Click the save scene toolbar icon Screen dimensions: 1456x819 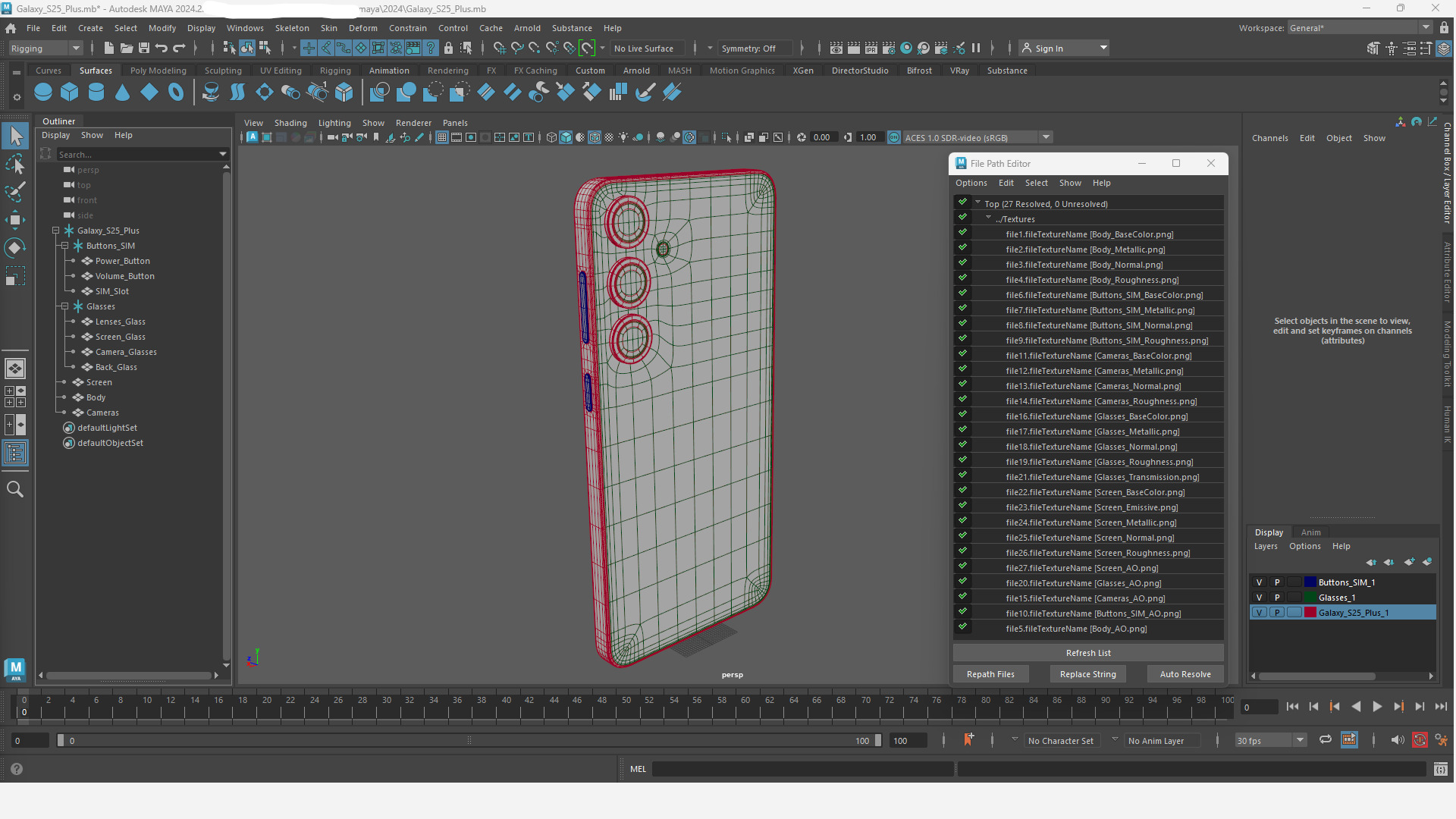click(143, 49)
